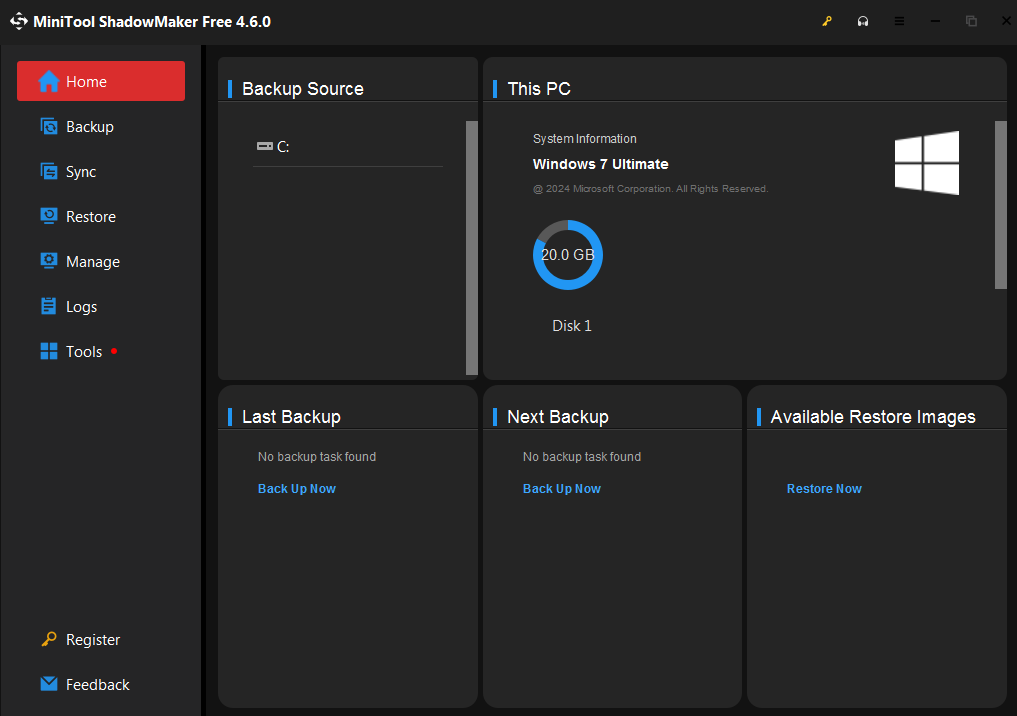
Task: Click the 20.0 GB disk usage ring
Action: (x=568, y=255)
